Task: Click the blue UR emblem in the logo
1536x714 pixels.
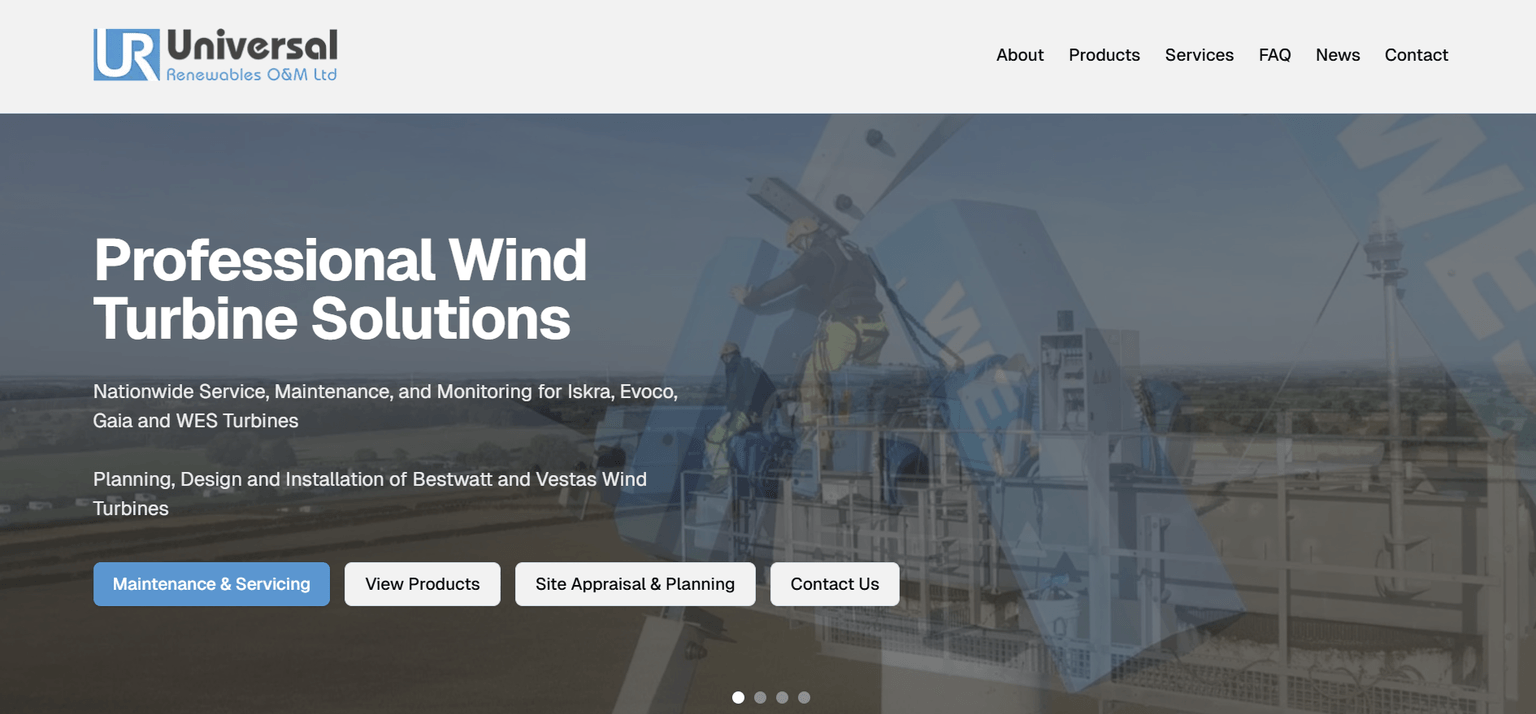Action: (124, 54)
